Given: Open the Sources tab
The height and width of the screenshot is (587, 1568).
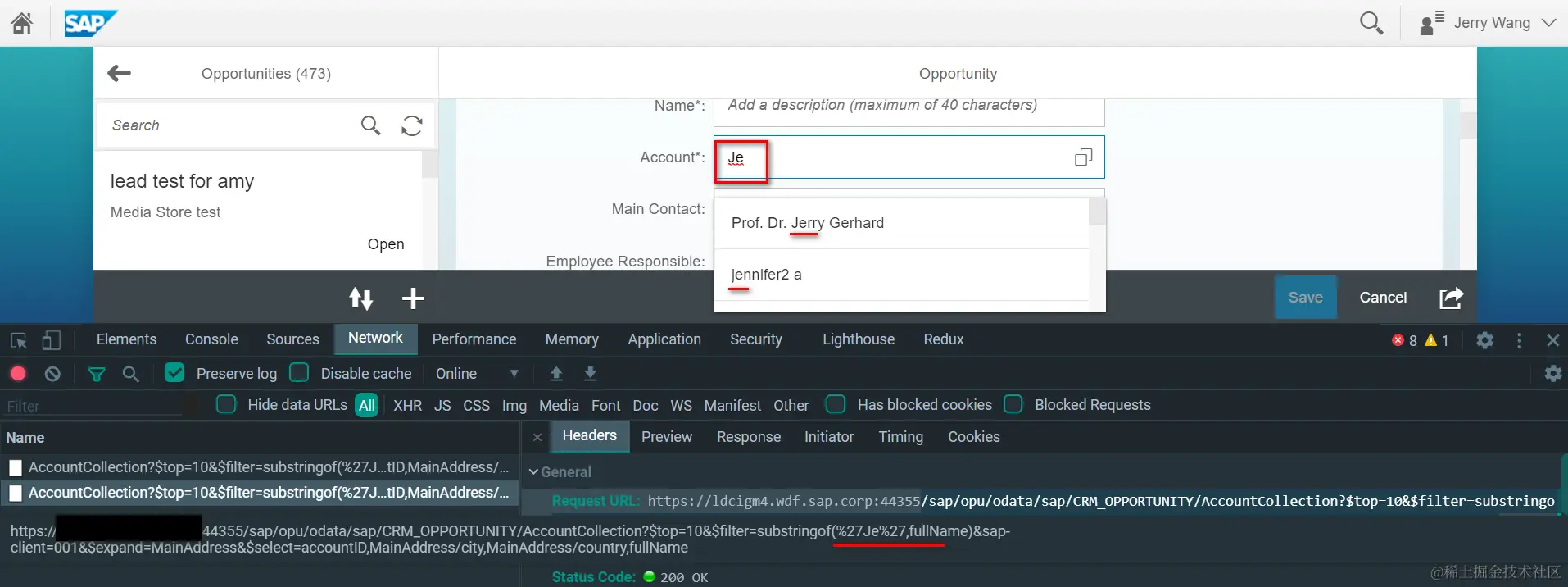Looking at the screenshot, I should pos(292,339).
